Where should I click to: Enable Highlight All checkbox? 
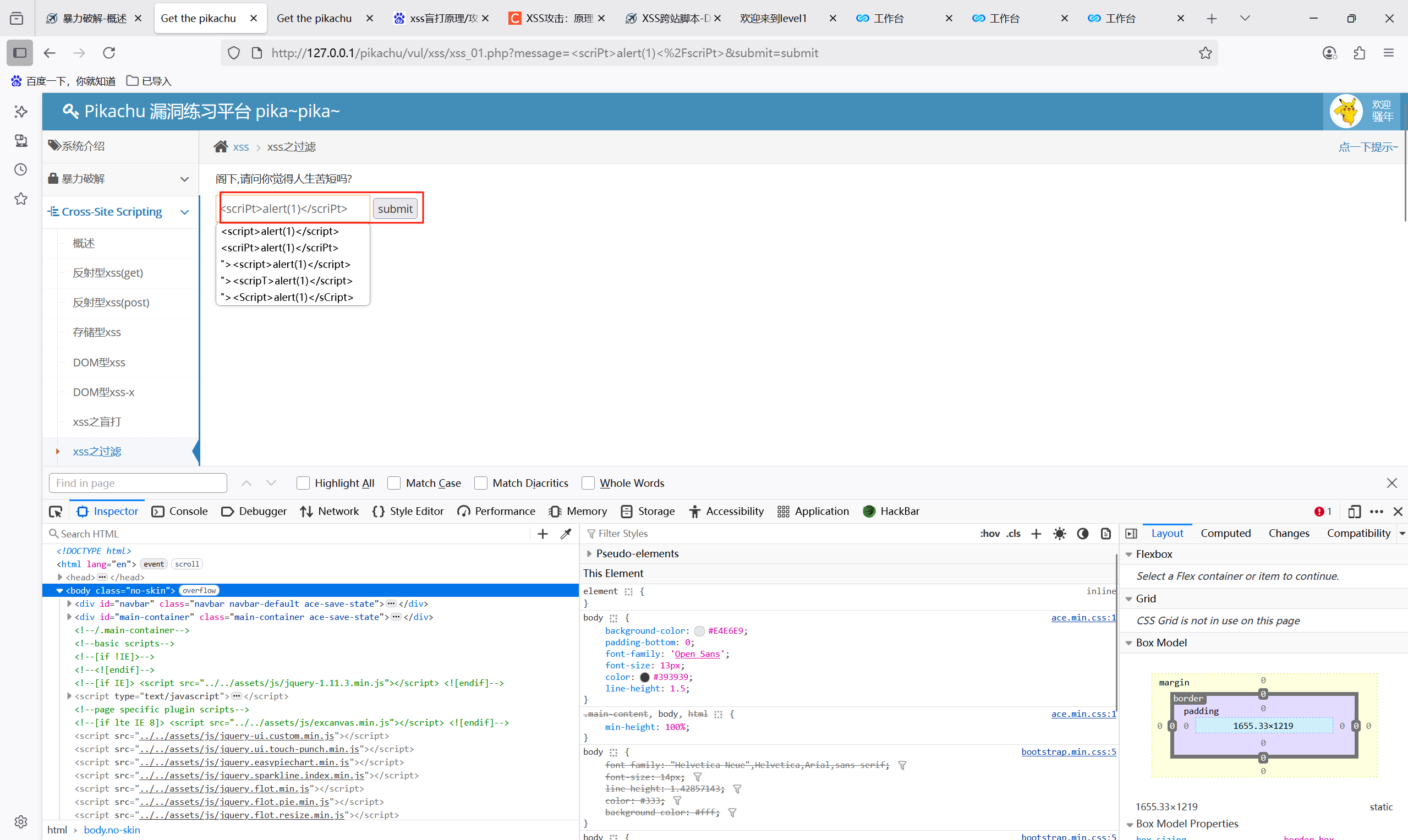[304, 484]
